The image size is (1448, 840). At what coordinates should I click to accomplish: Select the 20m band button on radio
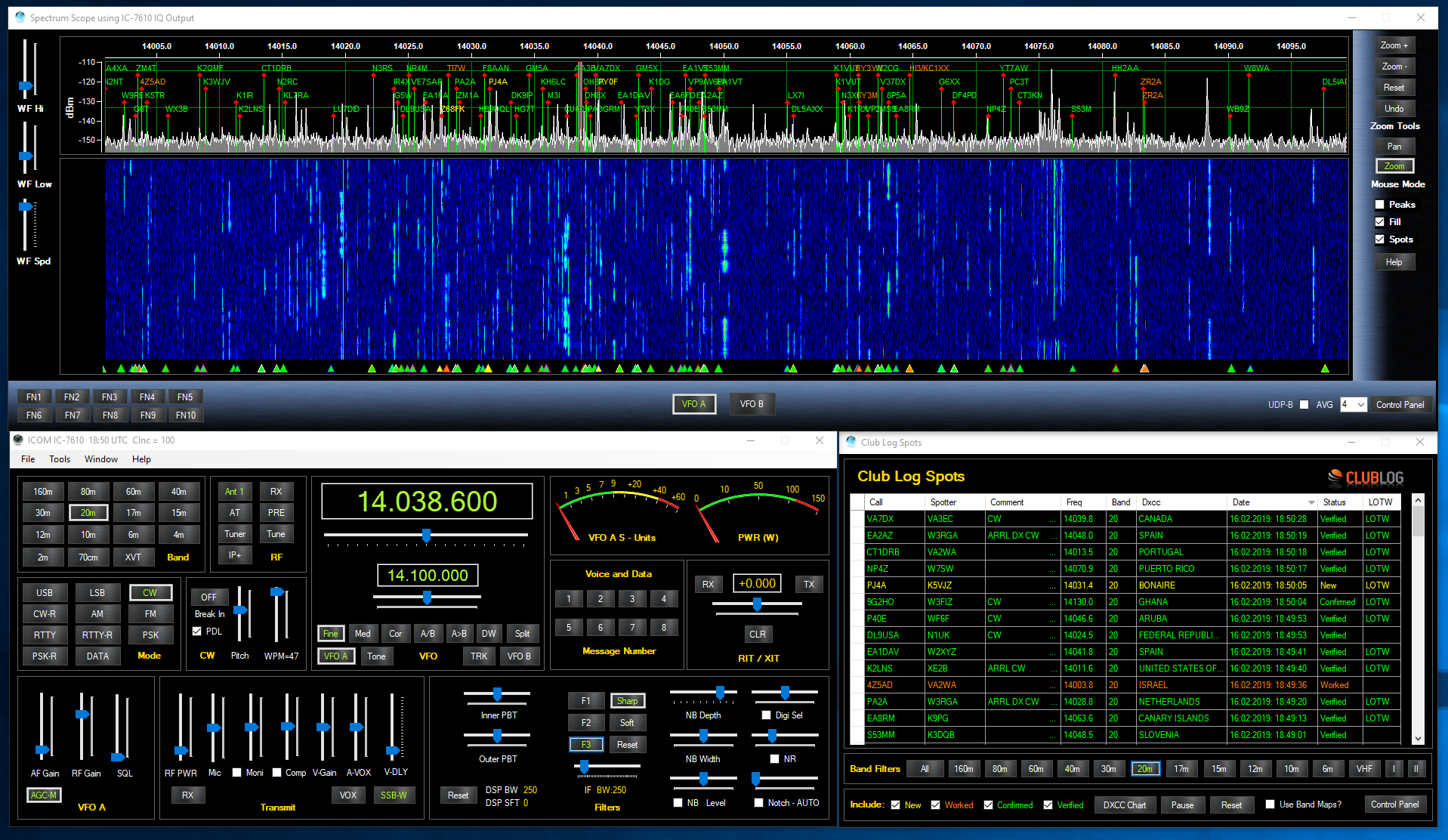pyautogui.click(x=88, y=513)
